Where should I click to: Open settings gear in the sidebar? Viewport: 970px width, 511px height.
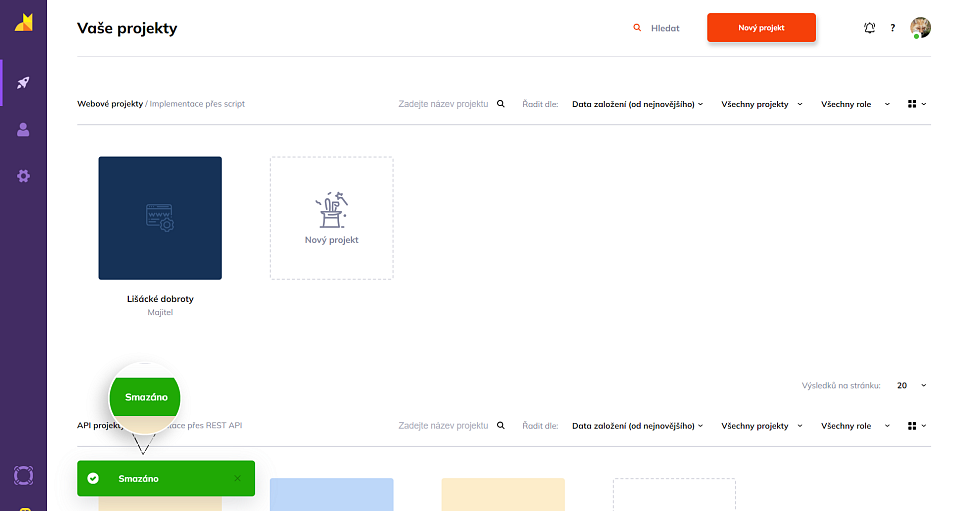[x=23, y=176]
